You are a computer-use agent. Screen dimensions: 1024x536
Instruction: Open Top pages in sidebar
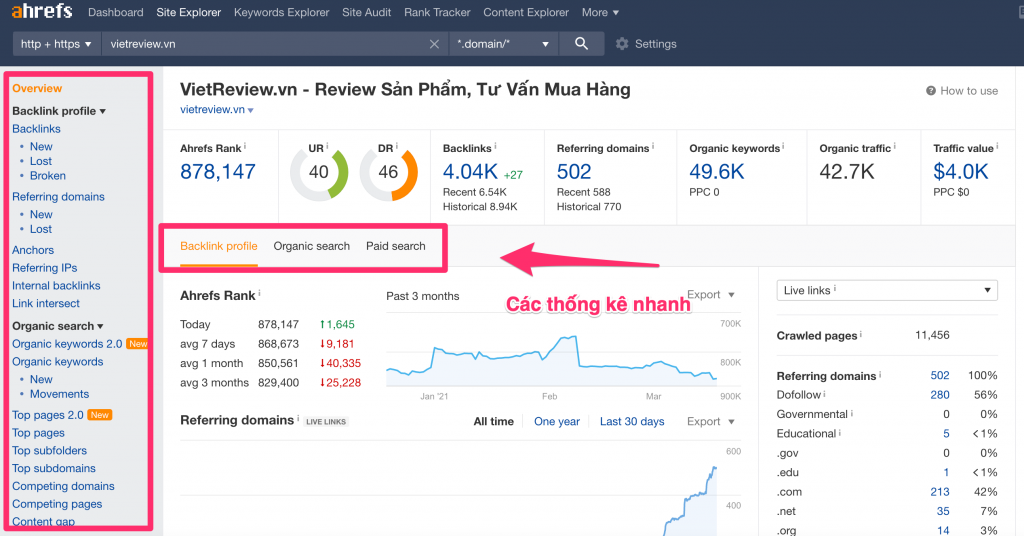tap(38, 432)
